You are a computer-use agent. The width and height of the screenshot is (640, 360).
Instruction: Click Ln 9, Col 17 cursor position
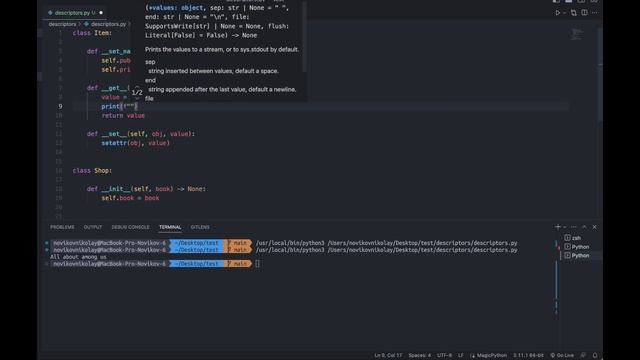pos(388,355)
